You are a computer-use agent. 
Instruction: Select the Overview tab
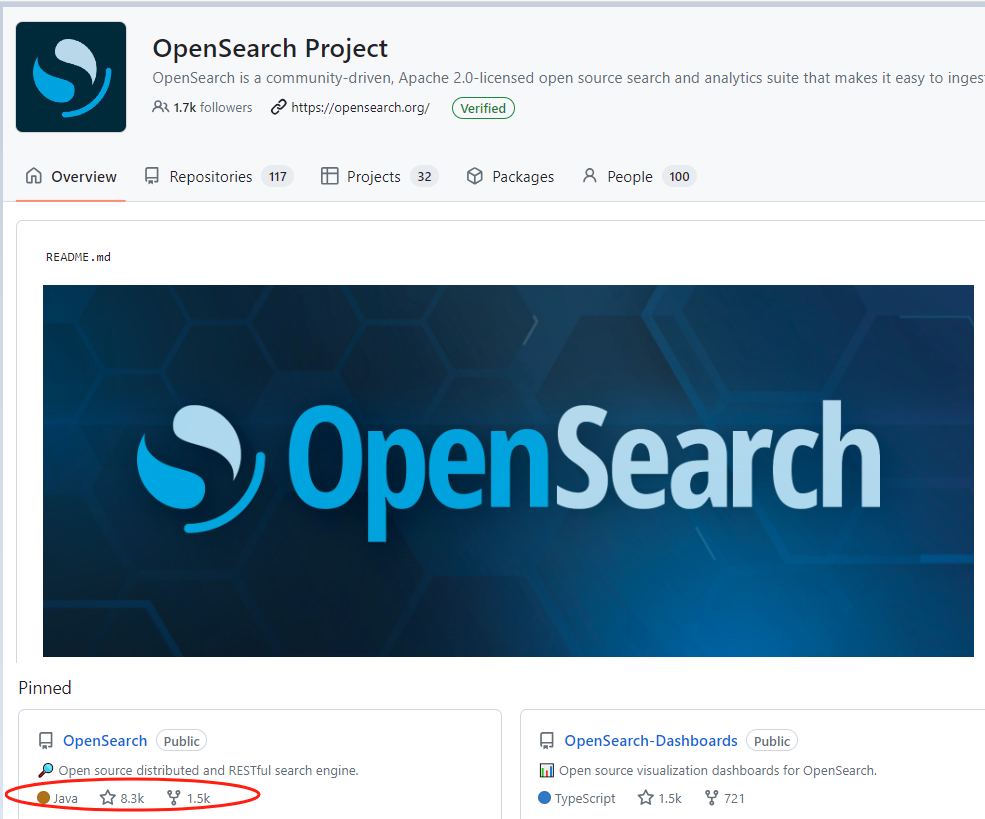click(71, 176)
